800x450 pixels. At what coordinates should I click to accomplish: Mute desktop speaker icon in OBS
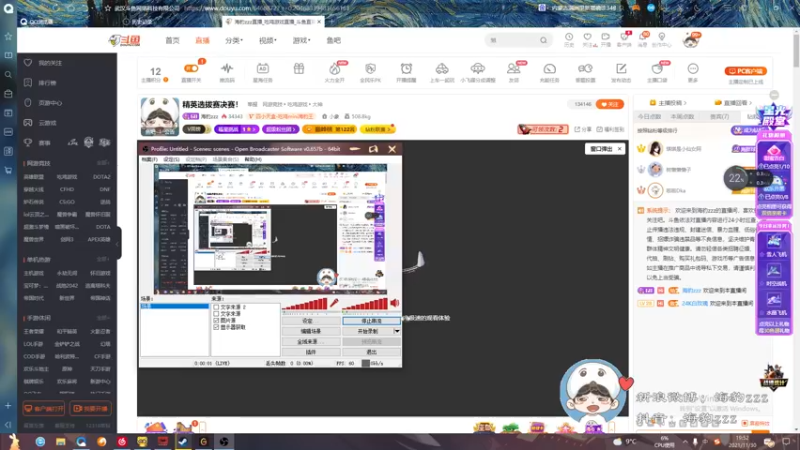point(395,304)
